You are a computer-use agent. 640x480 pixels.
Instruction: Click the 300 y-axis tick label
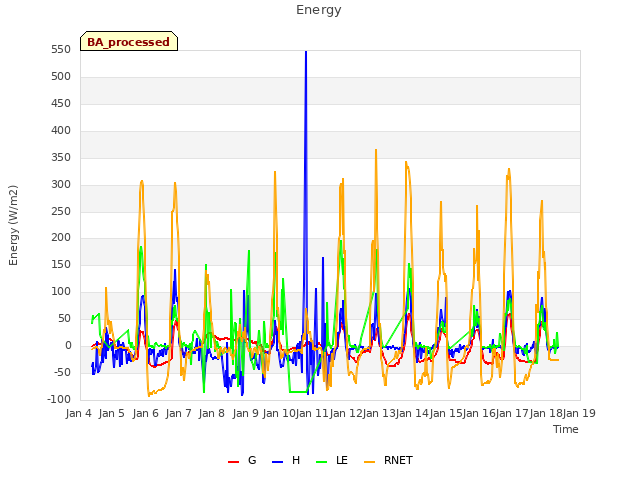tap(61, 184)
